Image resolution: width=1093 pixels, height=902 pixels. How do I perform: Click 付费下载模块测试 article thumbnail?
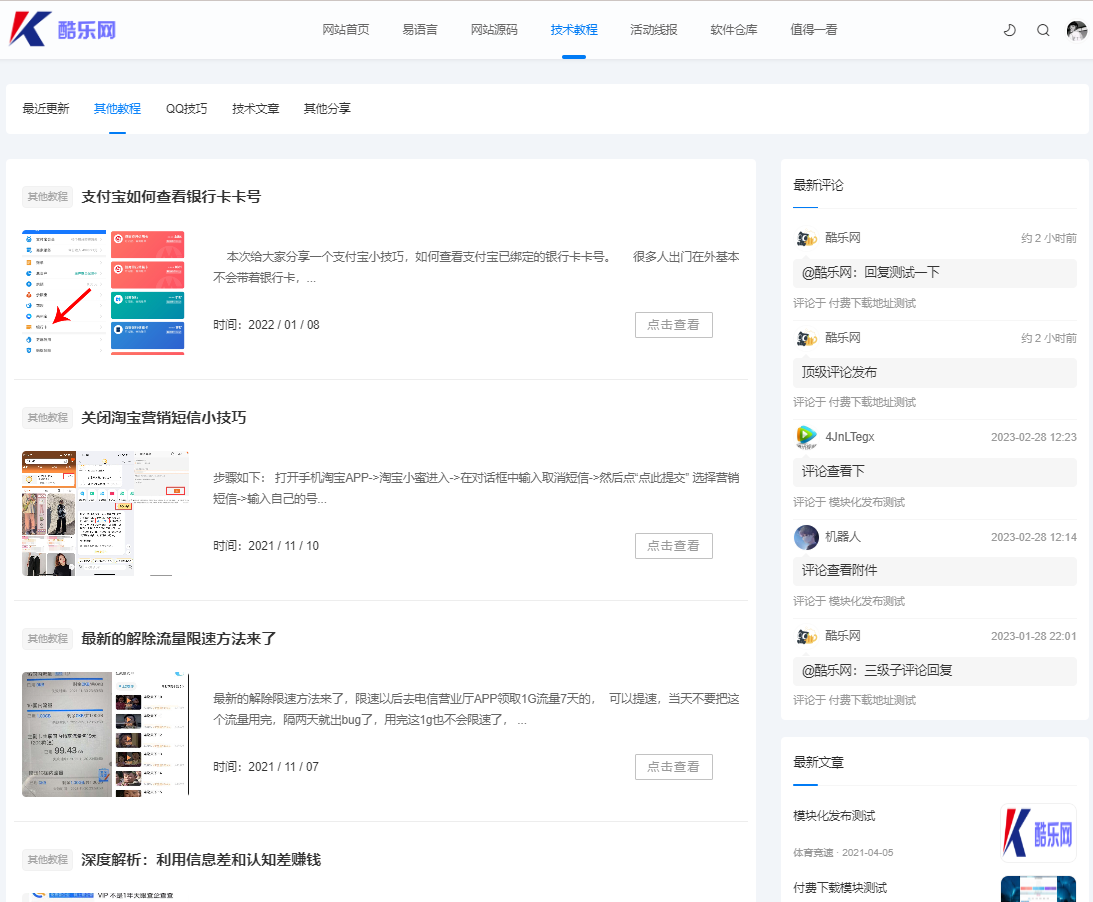[x=1038, y=889]
